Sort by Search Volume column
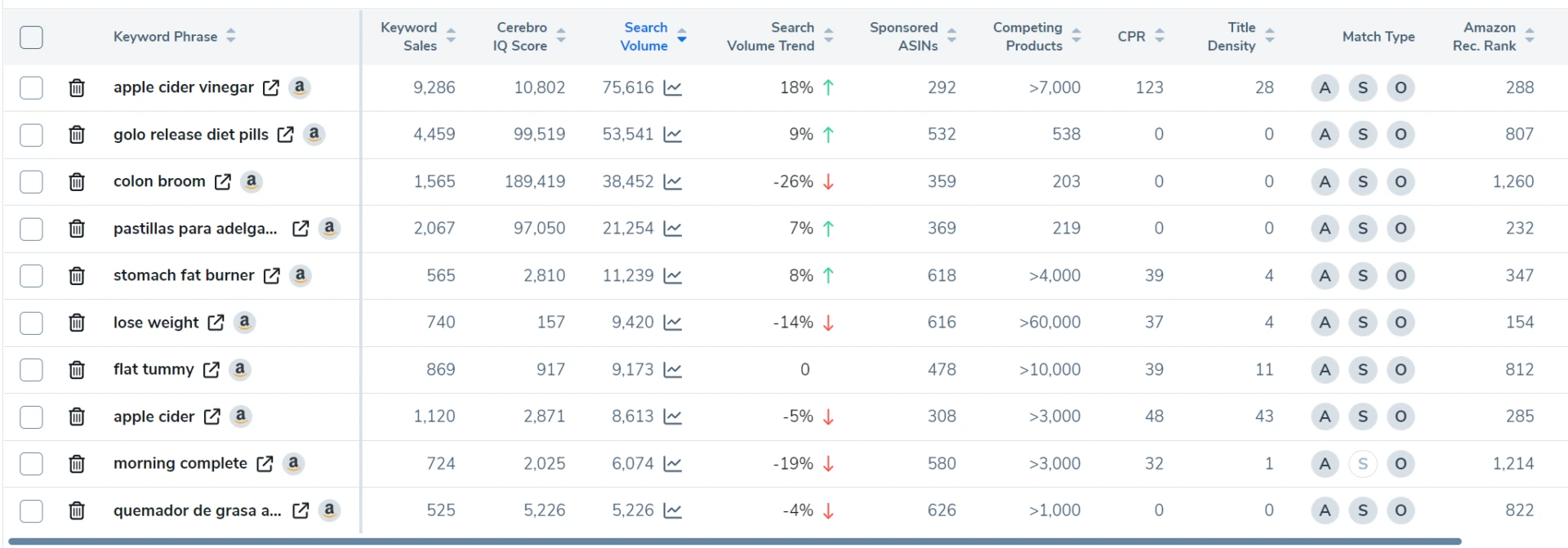 pos(645,37)
